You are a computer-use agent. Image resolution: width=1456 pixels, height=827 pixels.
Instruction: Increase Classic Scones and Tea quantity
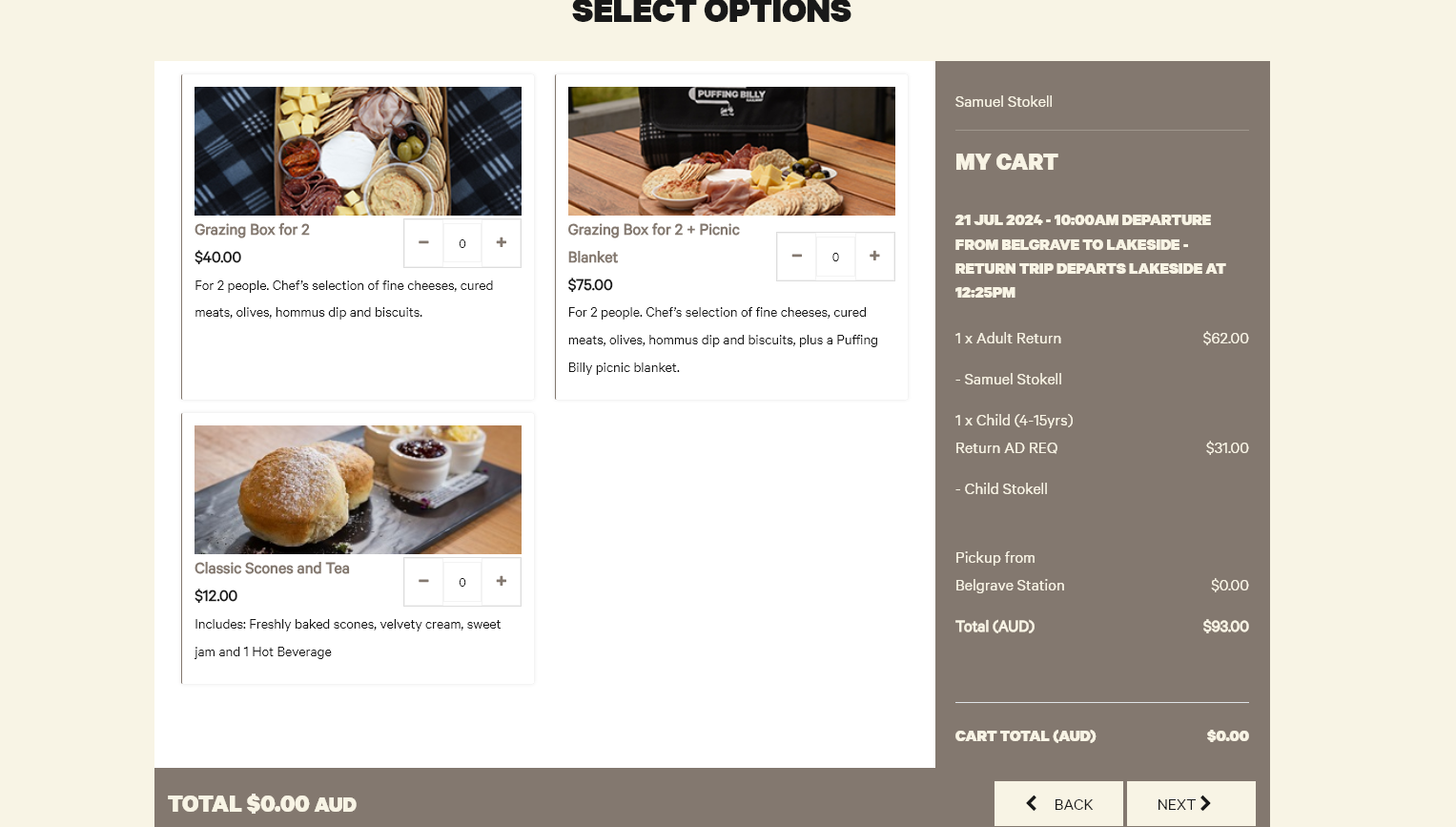click(x=501, y=582)
